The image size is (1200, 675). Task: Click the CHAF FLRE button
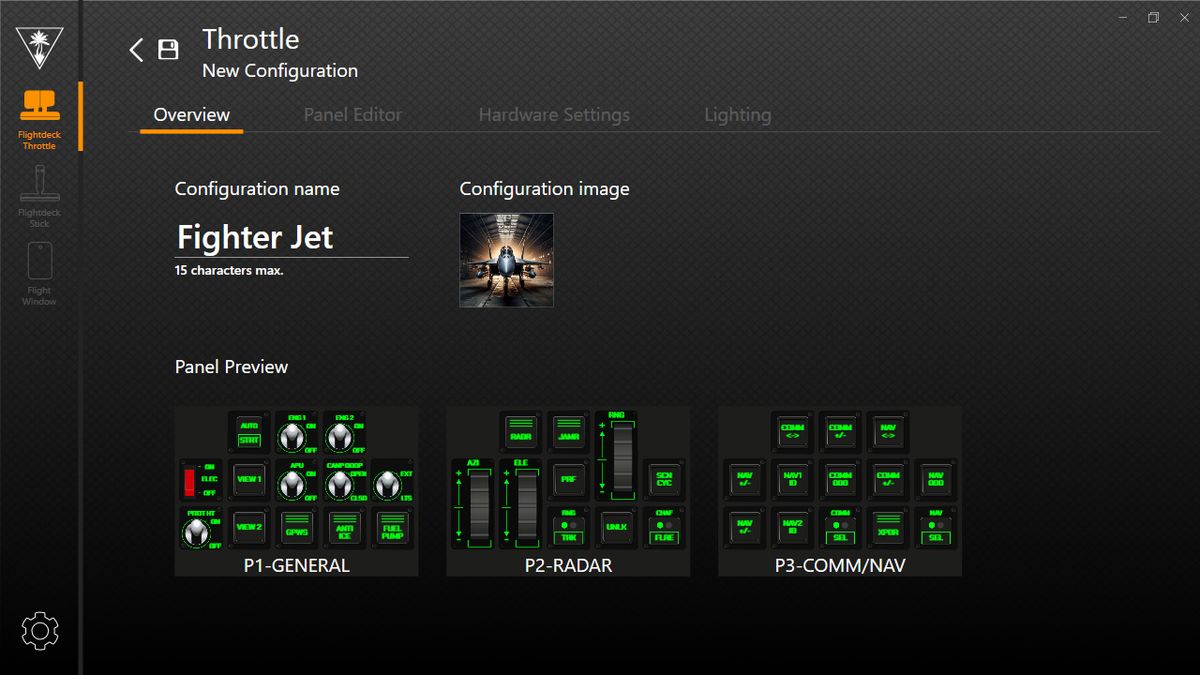664,526
